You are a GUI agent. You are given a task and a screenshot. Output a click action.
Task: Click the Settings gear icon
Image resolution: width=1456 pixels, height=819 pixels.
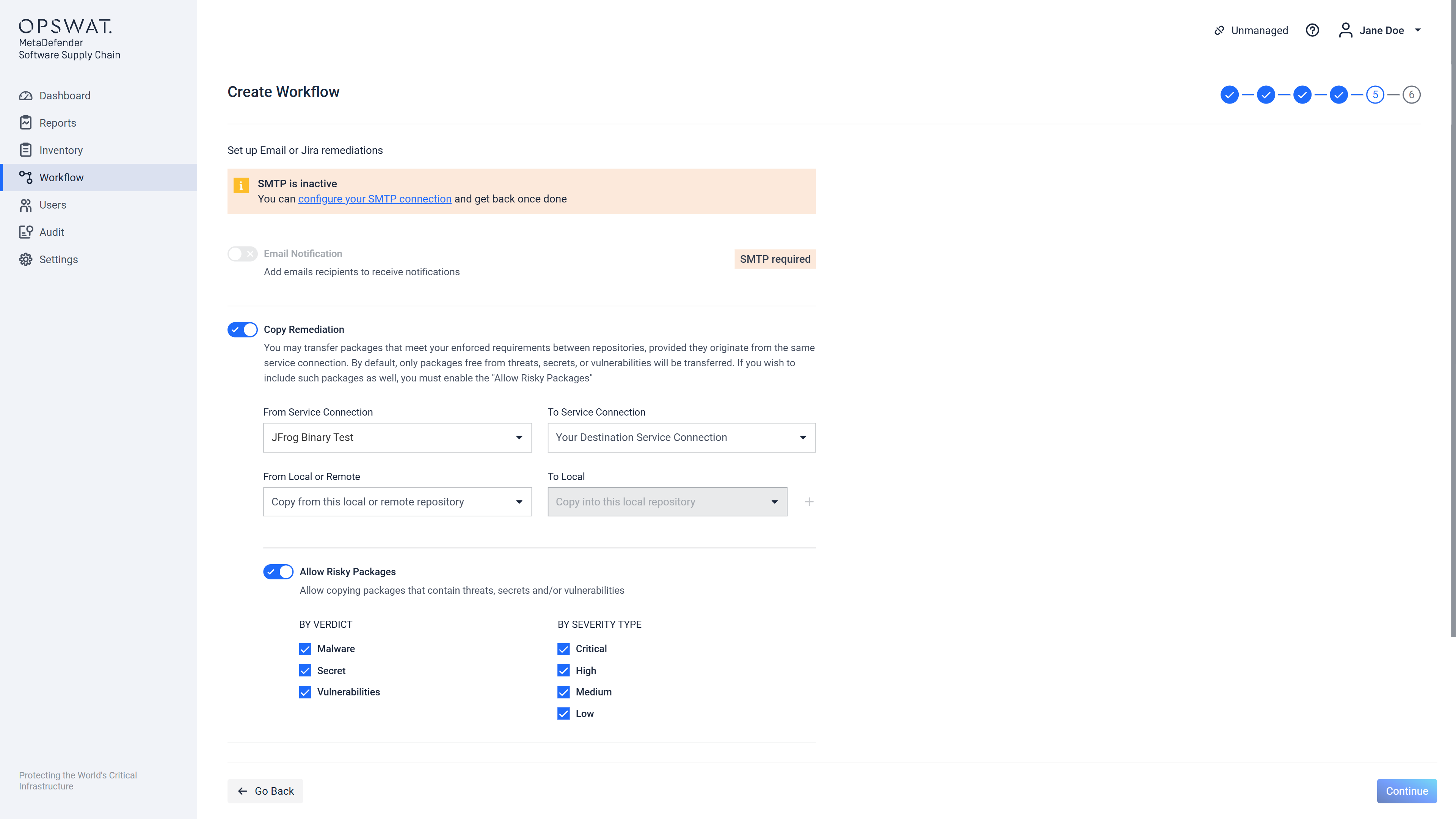pos(25,259)
